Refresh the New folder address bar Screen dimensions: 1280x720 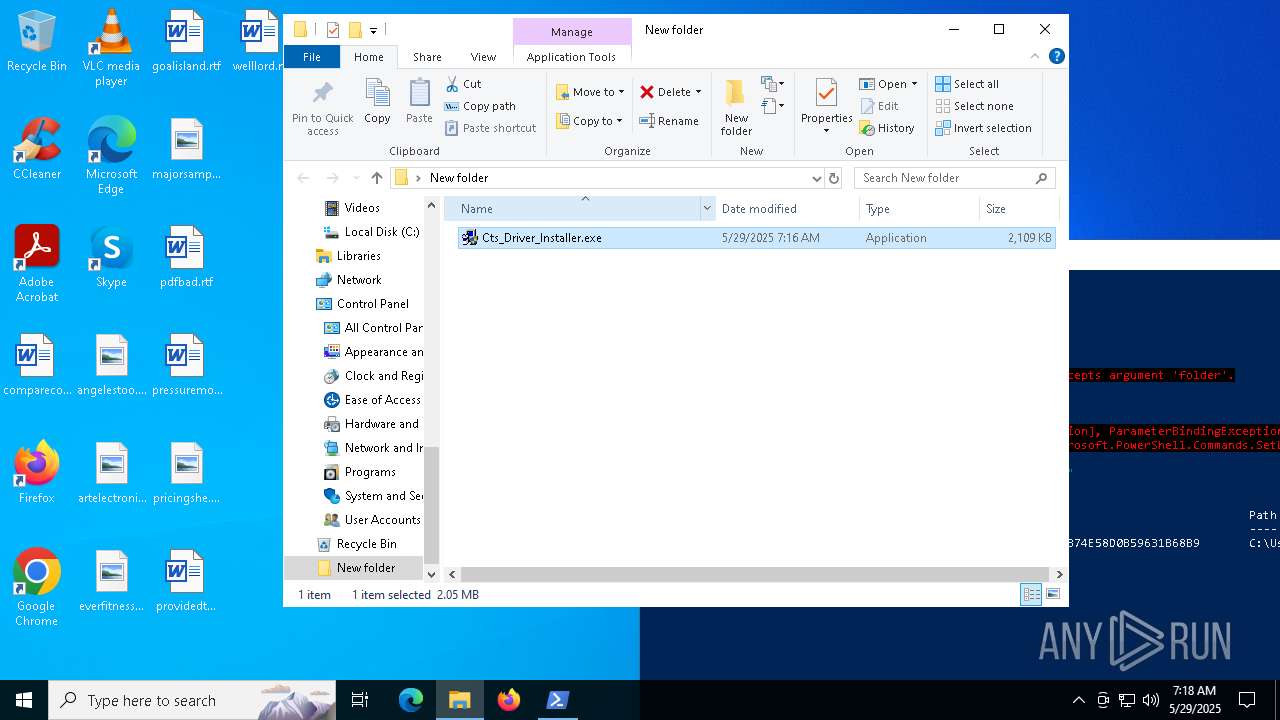[x=834, y=178]
